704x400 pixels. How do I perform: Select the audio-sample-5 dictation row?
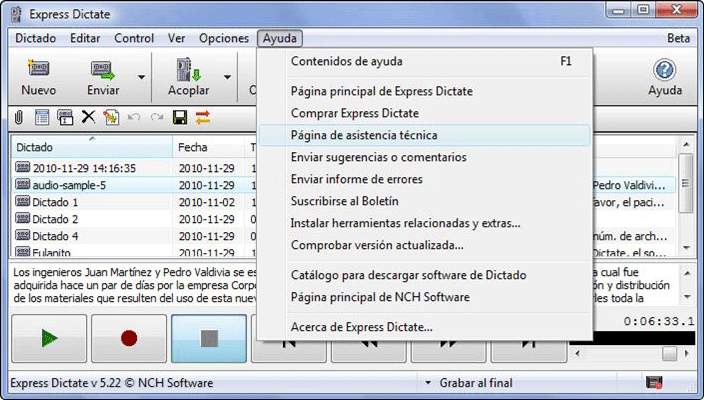pyautogui.click(x=68, y=185)
